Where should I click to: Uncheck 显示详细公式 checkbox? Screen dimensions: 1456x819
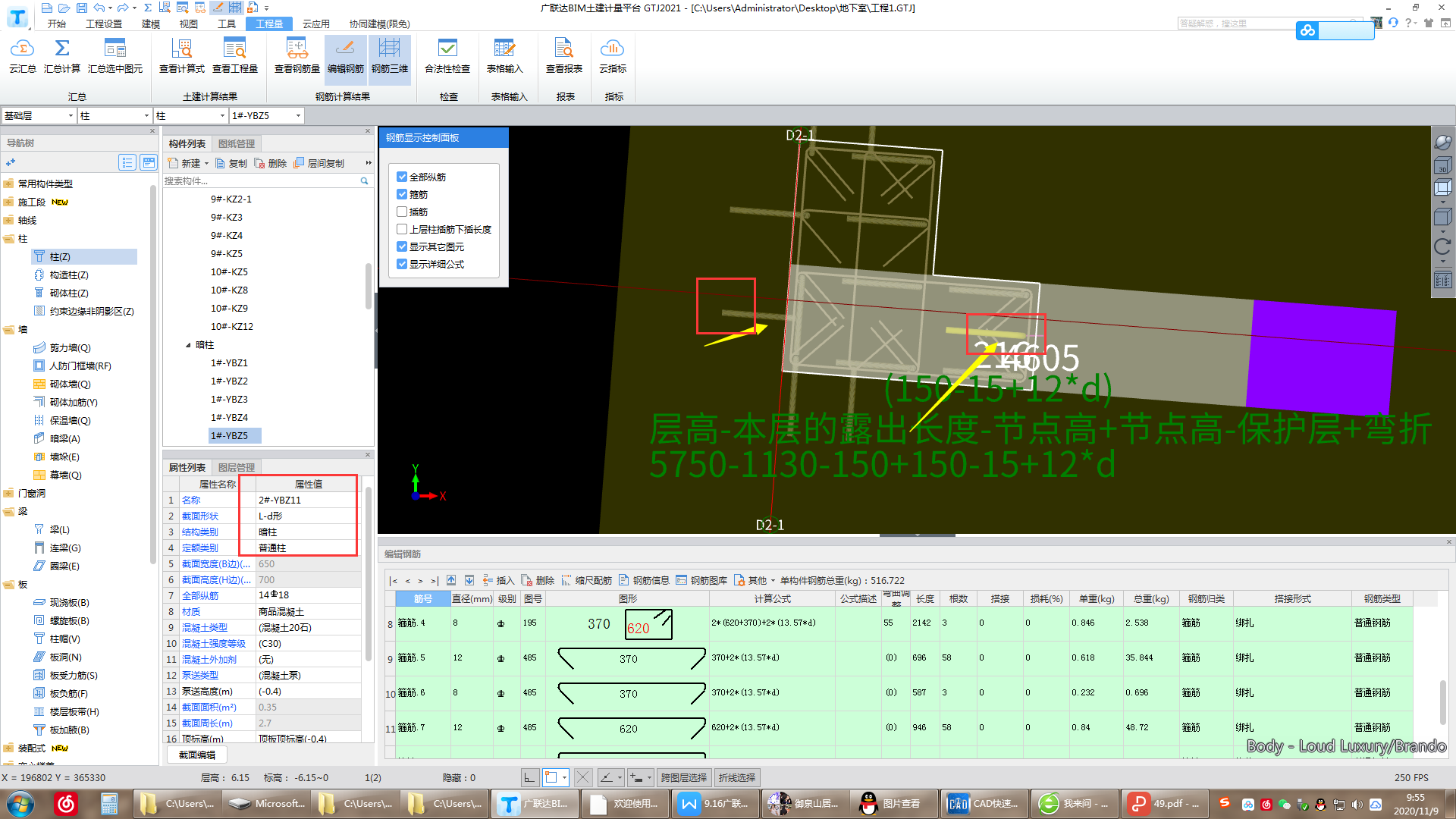(x=402, y=264)
